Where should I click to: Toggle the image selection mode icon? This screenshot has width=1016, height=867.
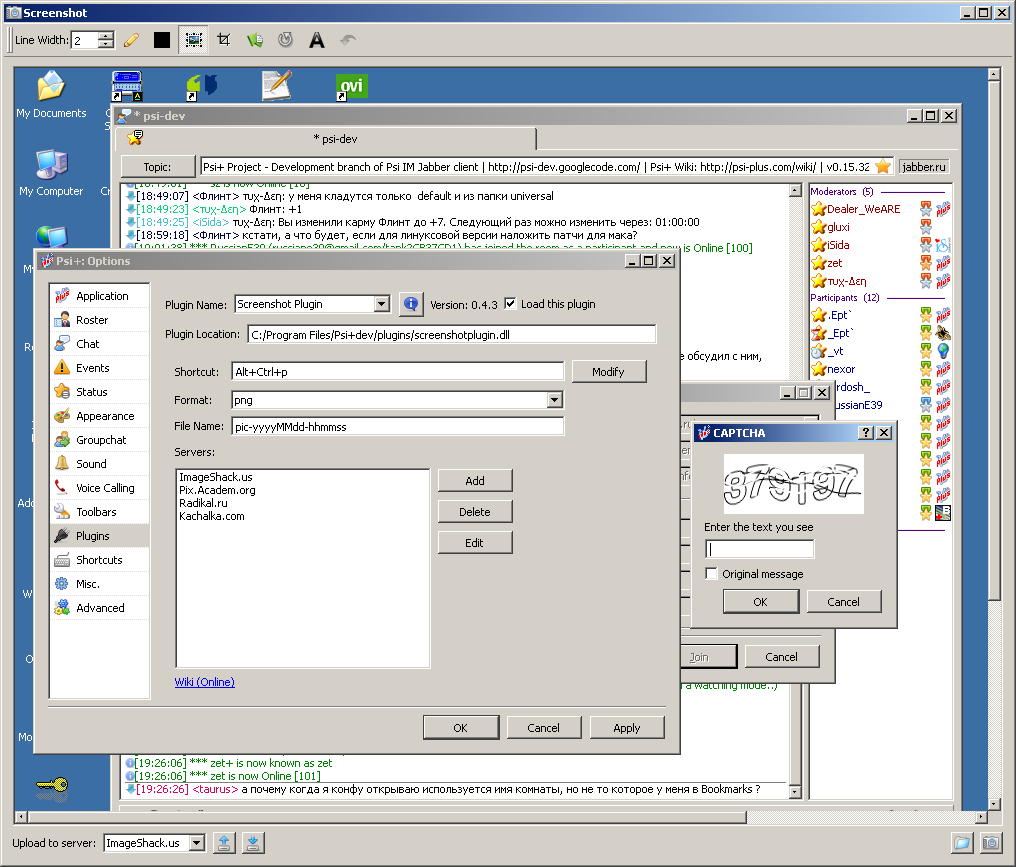point(194,39)
